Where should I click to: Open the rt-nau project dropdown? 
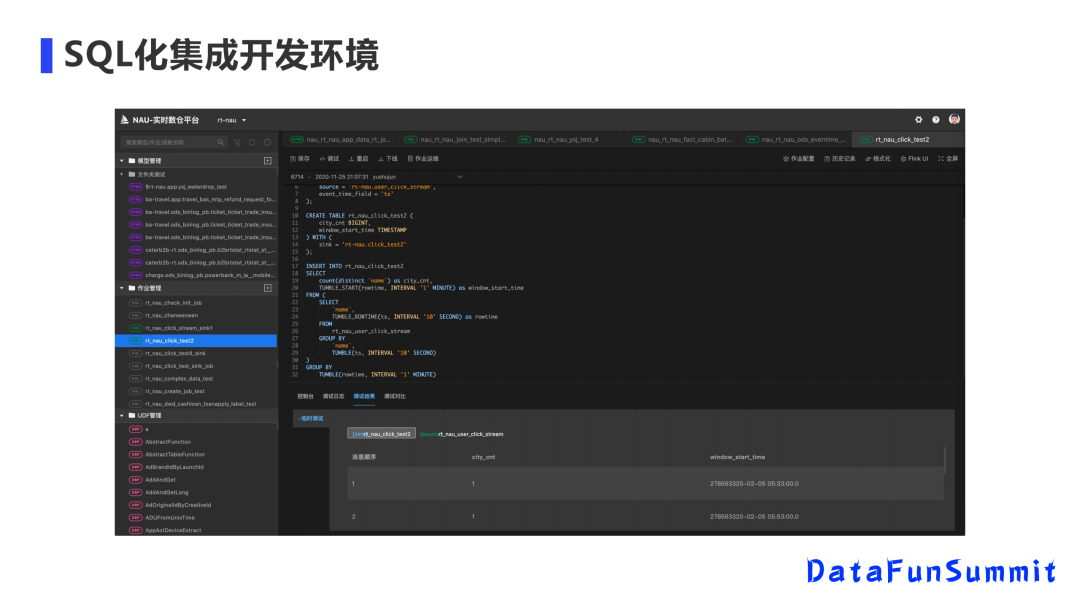pyautogui.click(x=231, y=120)
